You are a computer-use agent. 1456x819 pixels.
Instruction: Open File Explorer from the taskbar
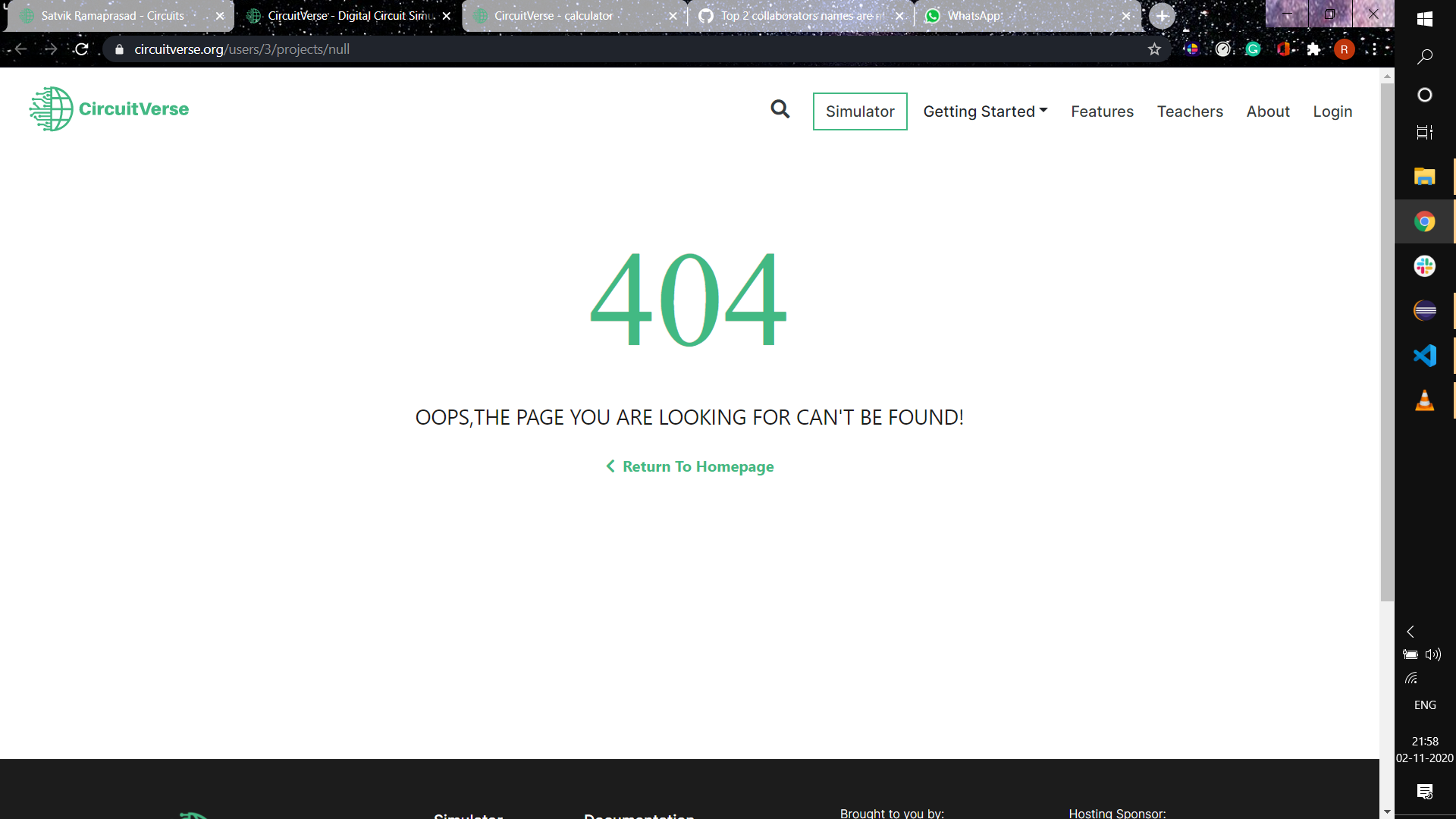[1425, 177]
